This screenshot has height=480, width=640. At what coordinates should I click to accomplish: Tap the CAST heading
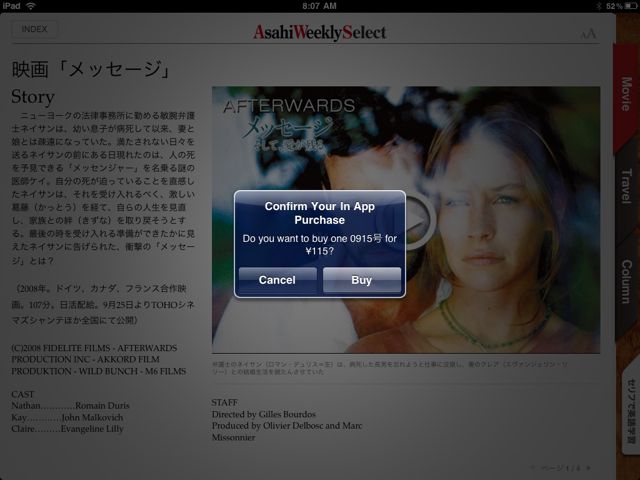pos(23,394)
